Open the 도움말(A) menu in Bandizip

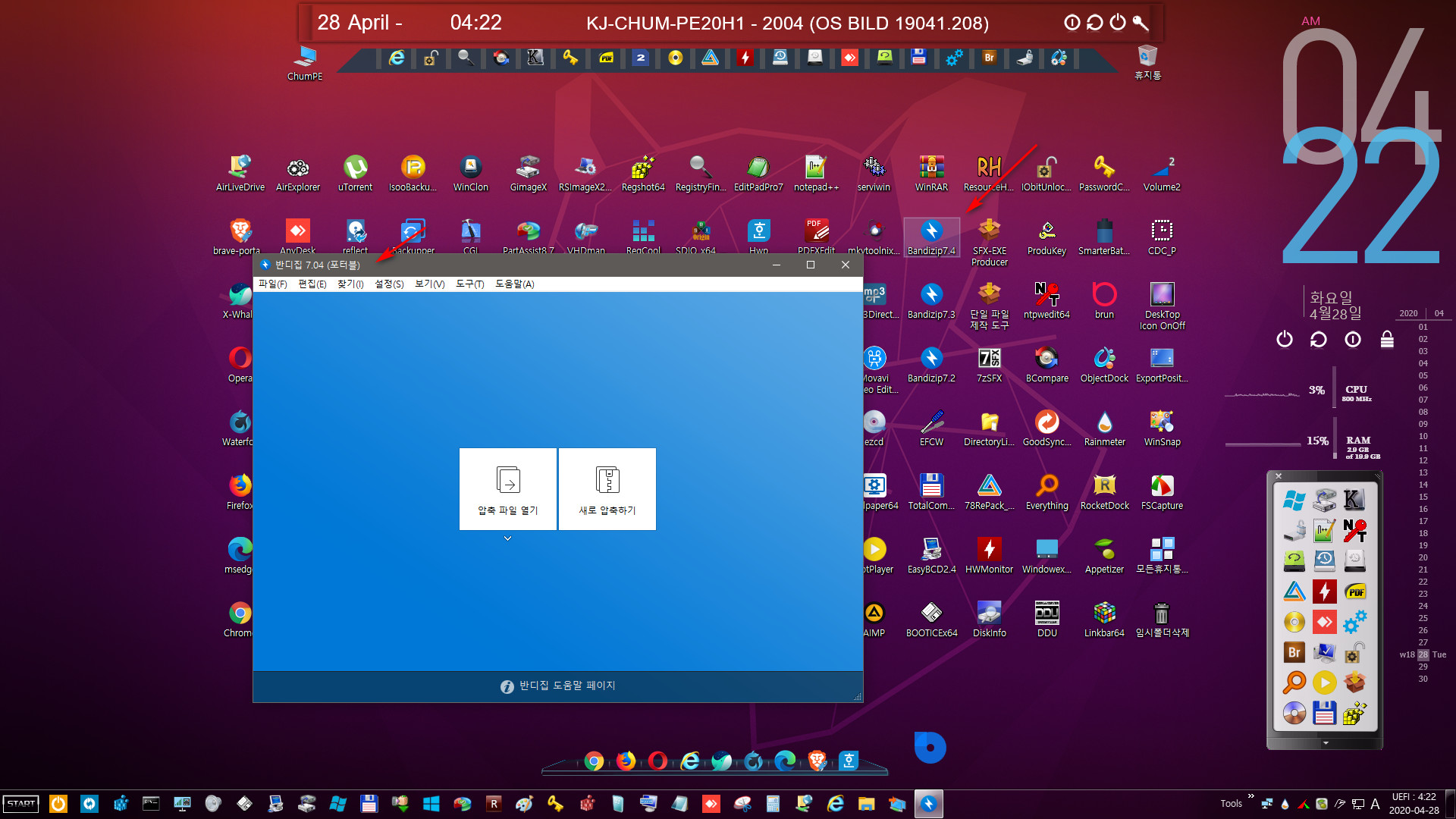pos(514,284)
